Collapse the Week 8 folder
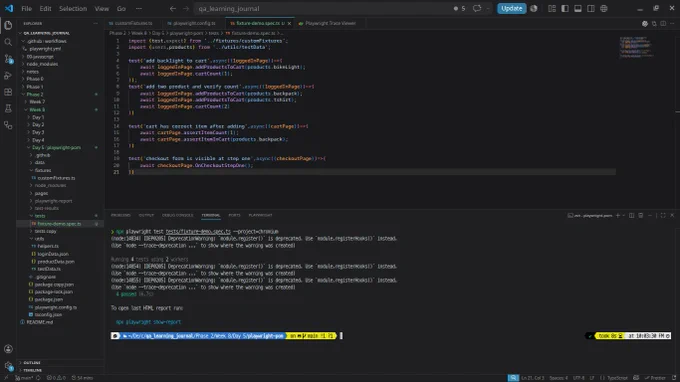Image resolution: width=680 pixels, height=382 pixels. (x=37, y=110)
